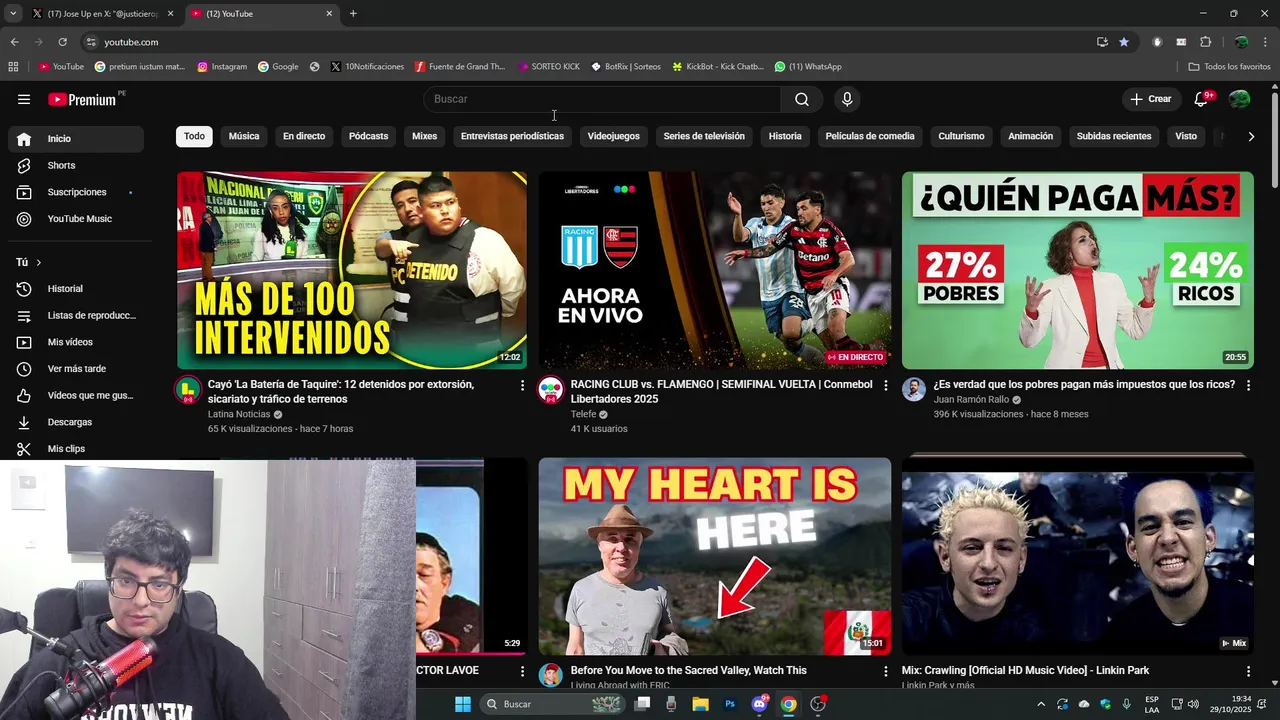The height and width of the screenshot is (720, 1280).
Task: Select the Series de televisión chip
Action: click(x=704, y=136)
